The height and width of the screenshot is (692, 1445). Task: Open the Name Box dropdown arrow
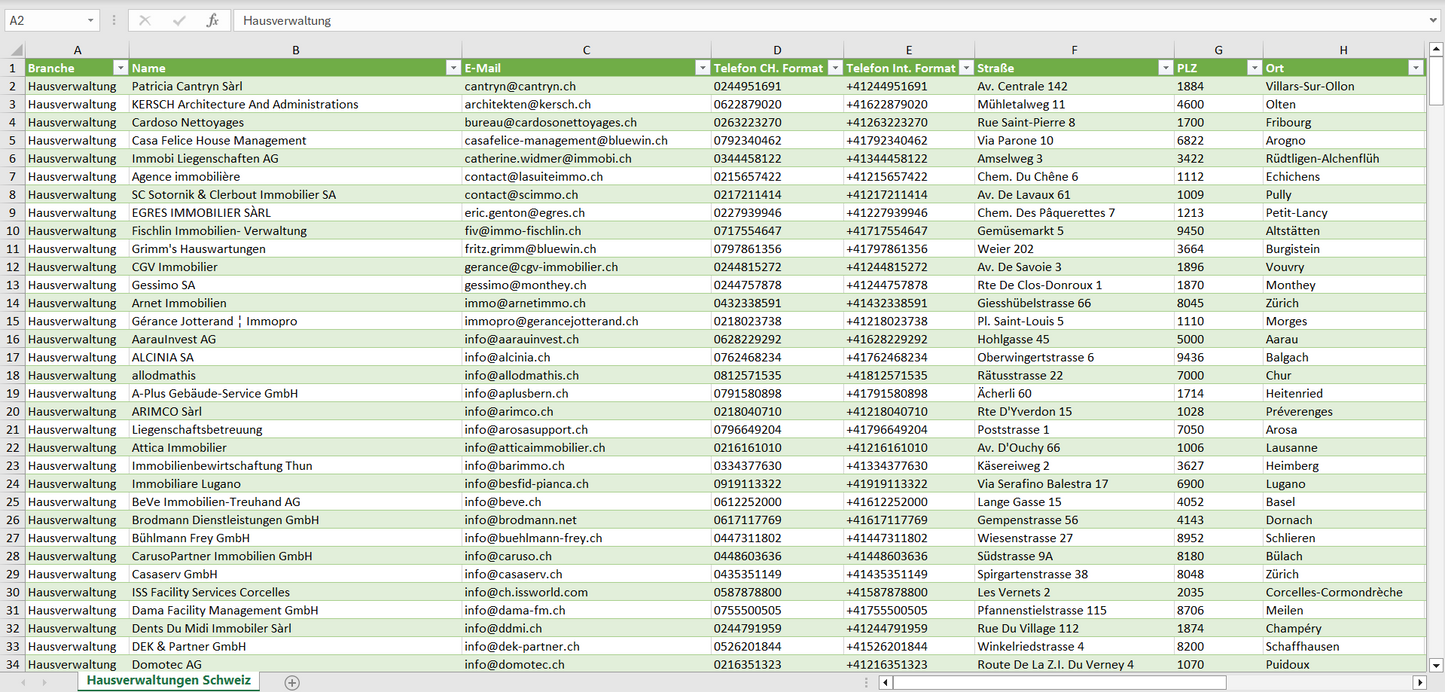tap(90, 20)
